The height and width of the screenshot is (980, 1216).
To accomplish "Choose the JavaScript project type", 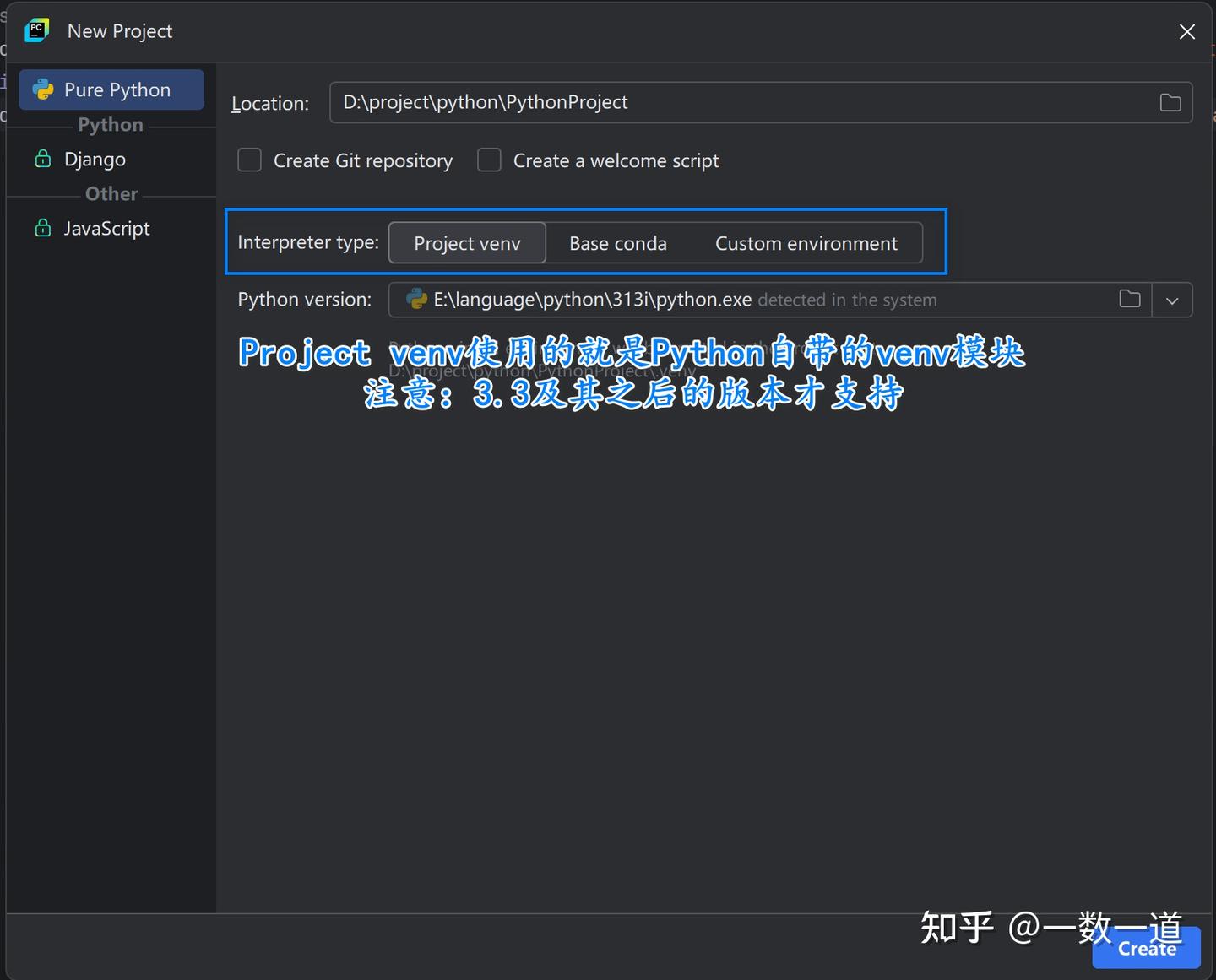I will click(x=106, y=228).
